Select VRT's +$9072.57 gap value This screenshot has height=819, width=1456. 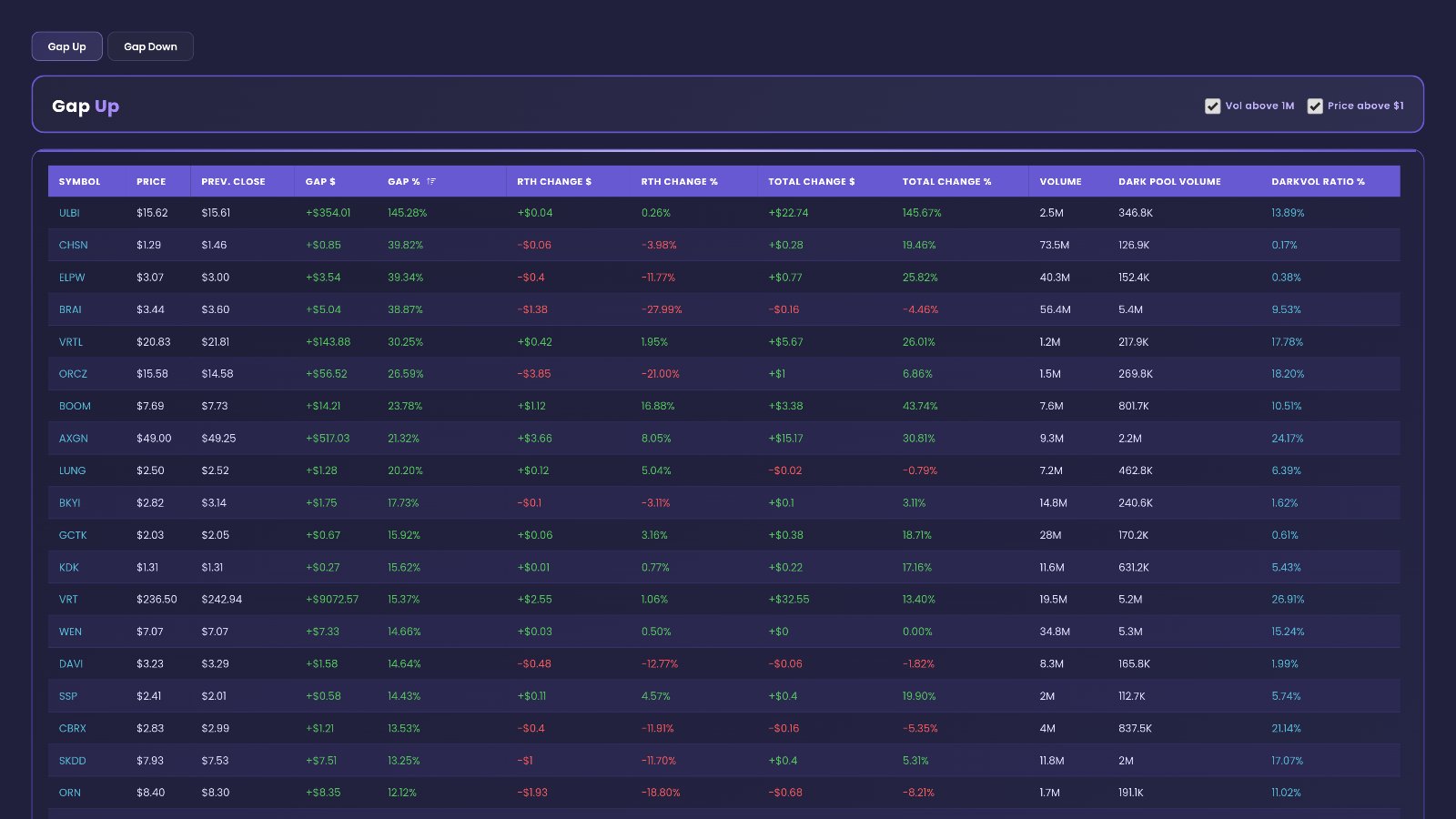pyautogui.click(x=332, y=600)
